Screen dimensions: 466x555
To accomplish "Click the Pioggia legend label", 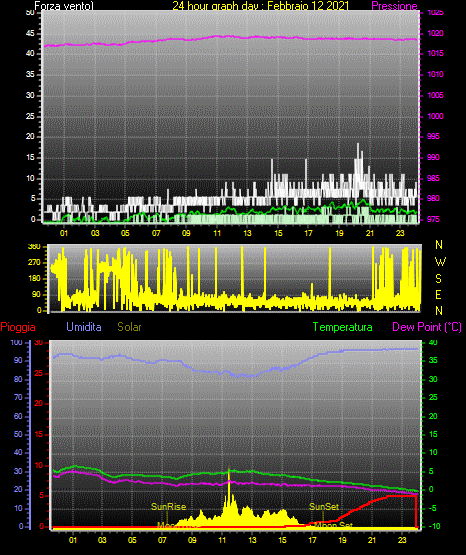I will pos(18,327).
